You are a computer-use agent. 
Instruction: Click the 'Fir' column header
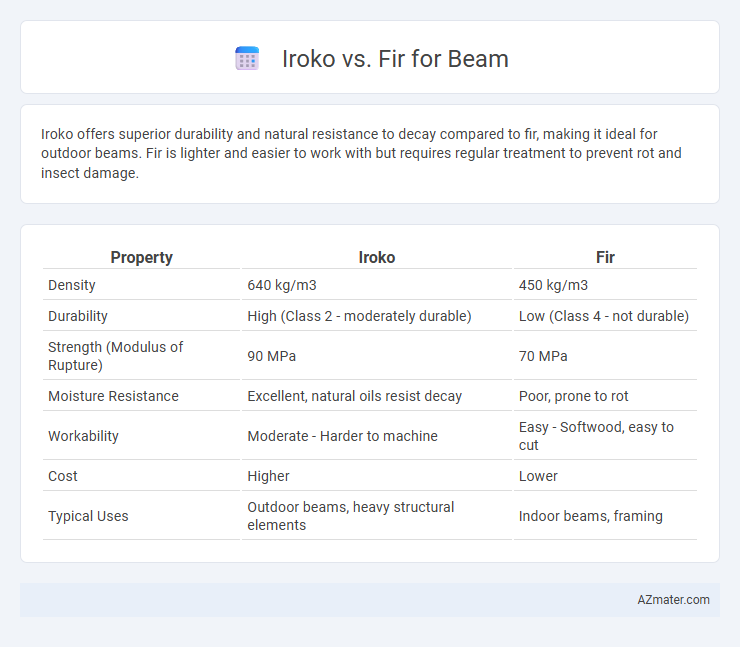605,257
